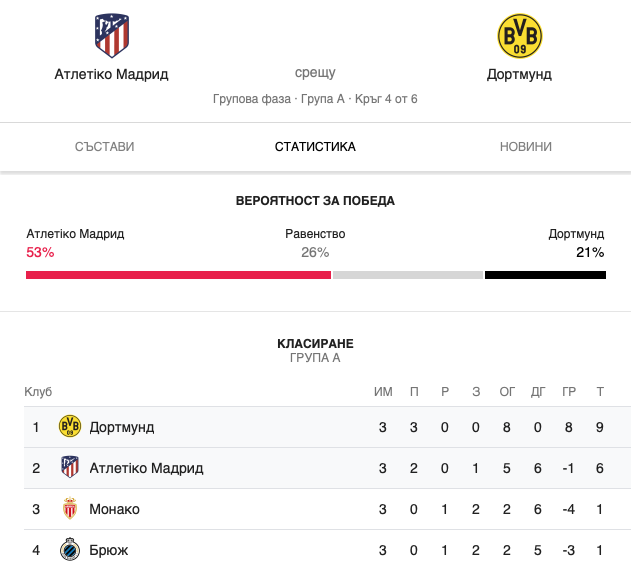631x570 pixels.
Task: Click the Клуб column header
Action: 38,391
